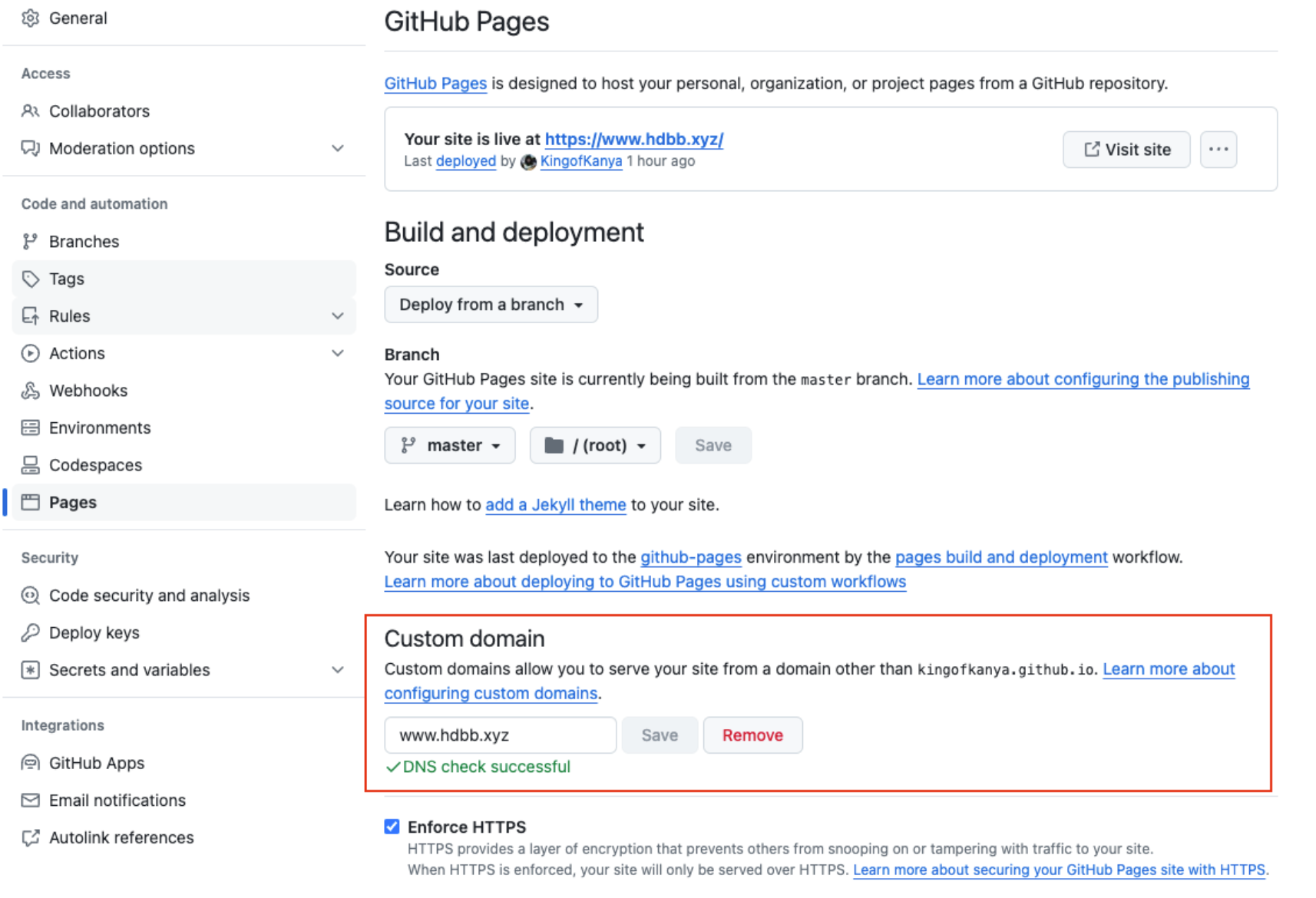
Task: Click the General gear icon
Action: click(x=30, y=18)
